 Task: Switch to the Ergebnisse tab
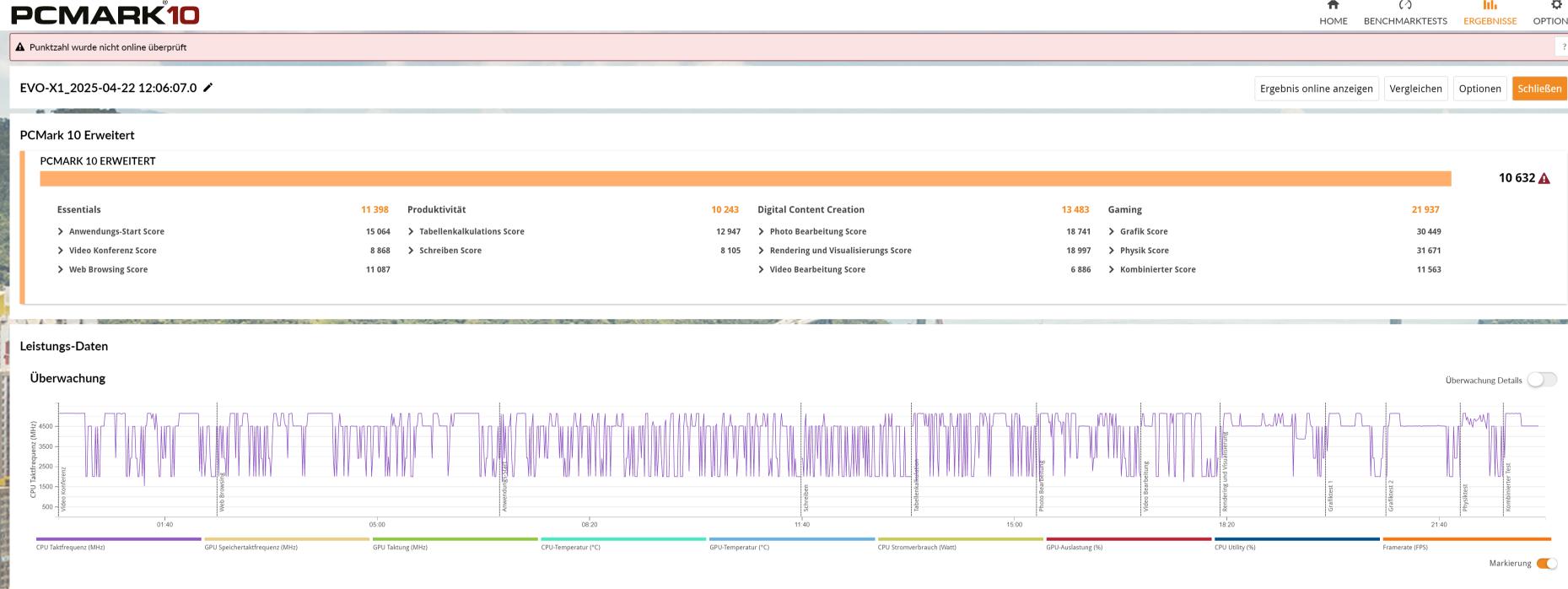[x=1490, y=14]
